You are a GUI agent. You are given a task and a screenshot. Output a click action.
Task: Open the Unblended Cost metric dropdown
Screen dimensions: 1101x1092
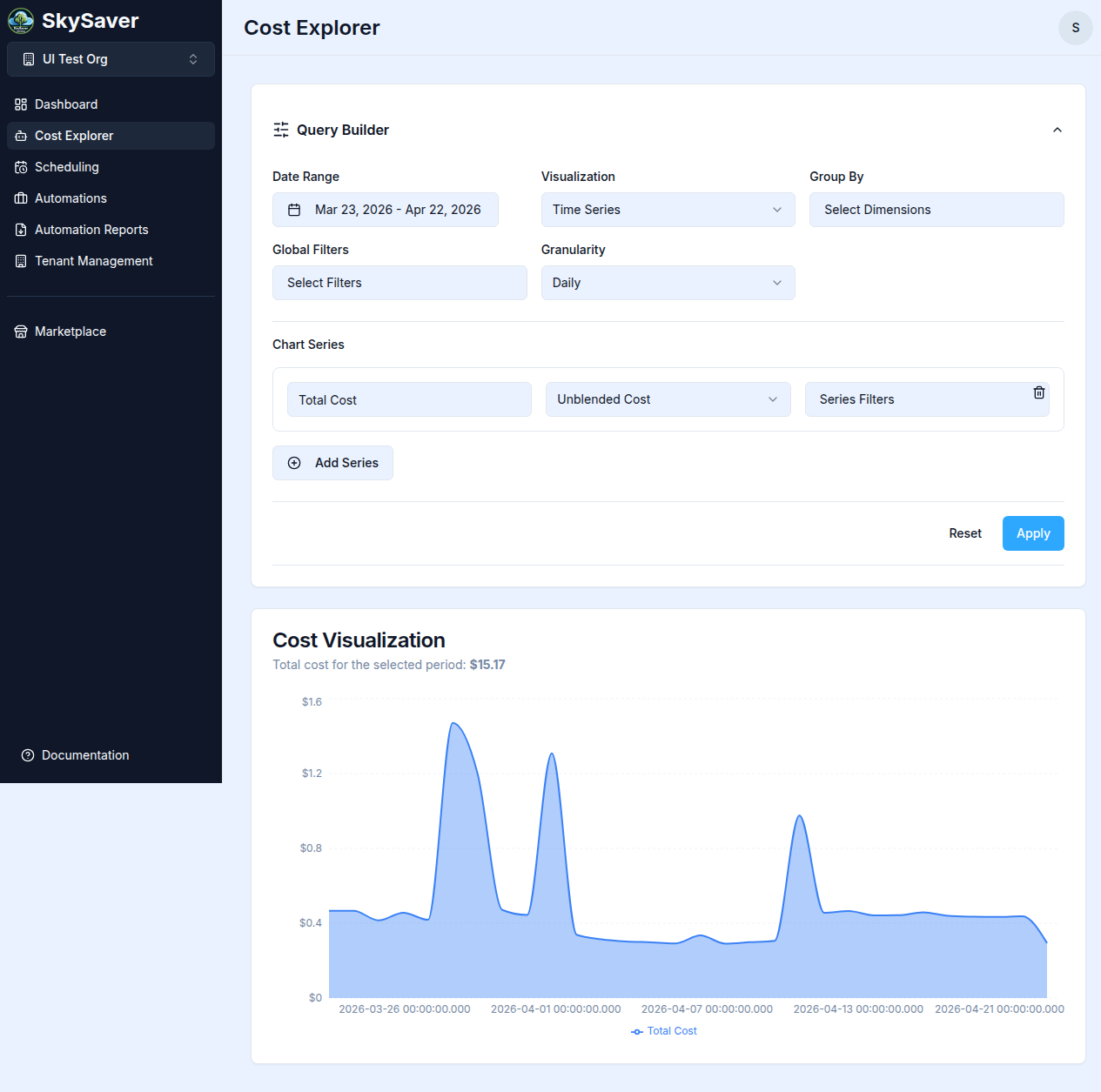pyautogui.click(x=668, y=399)
